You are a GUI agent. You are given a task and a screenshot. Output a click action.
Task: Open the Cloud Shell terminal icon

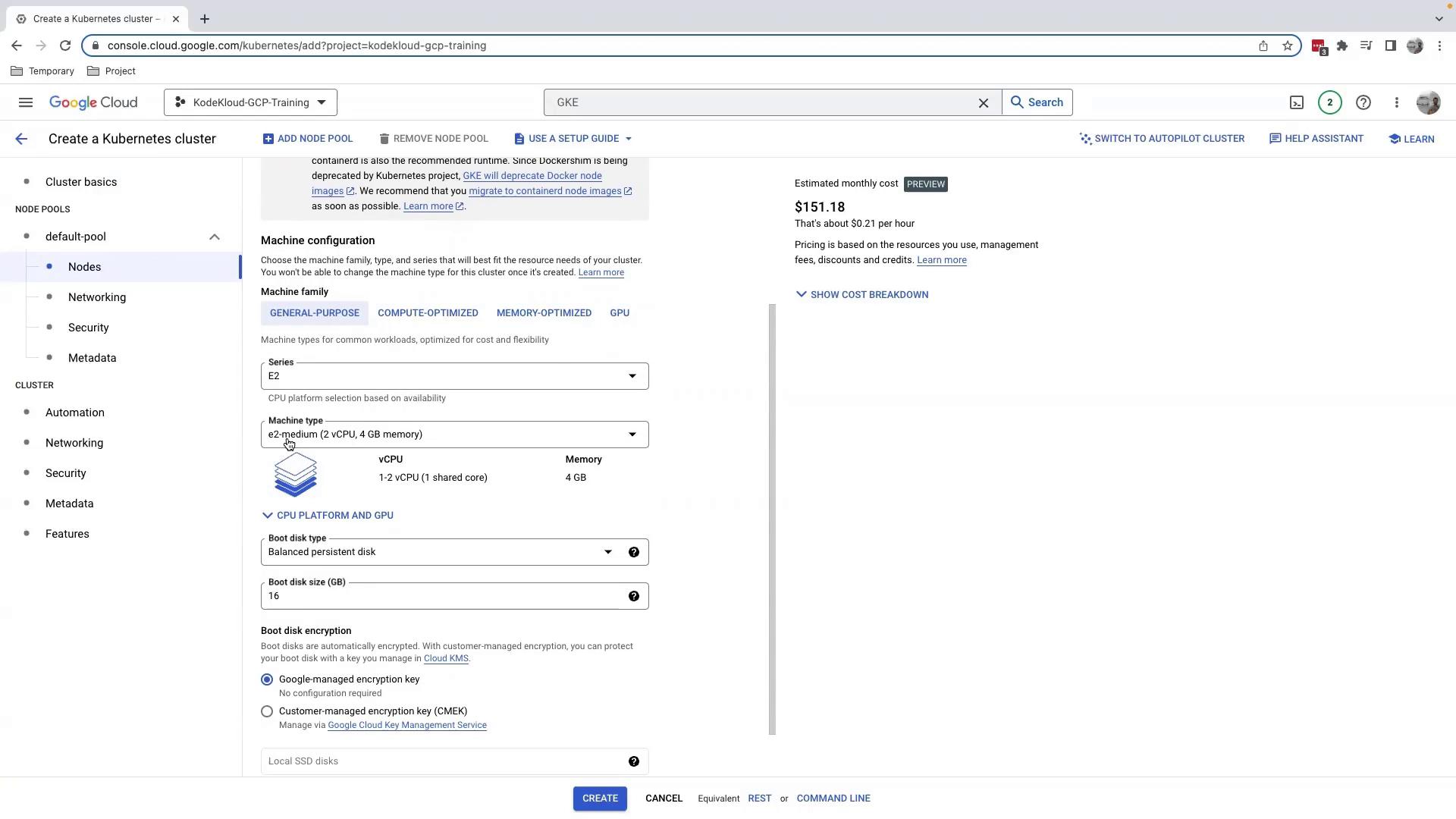pos(1297,102)
